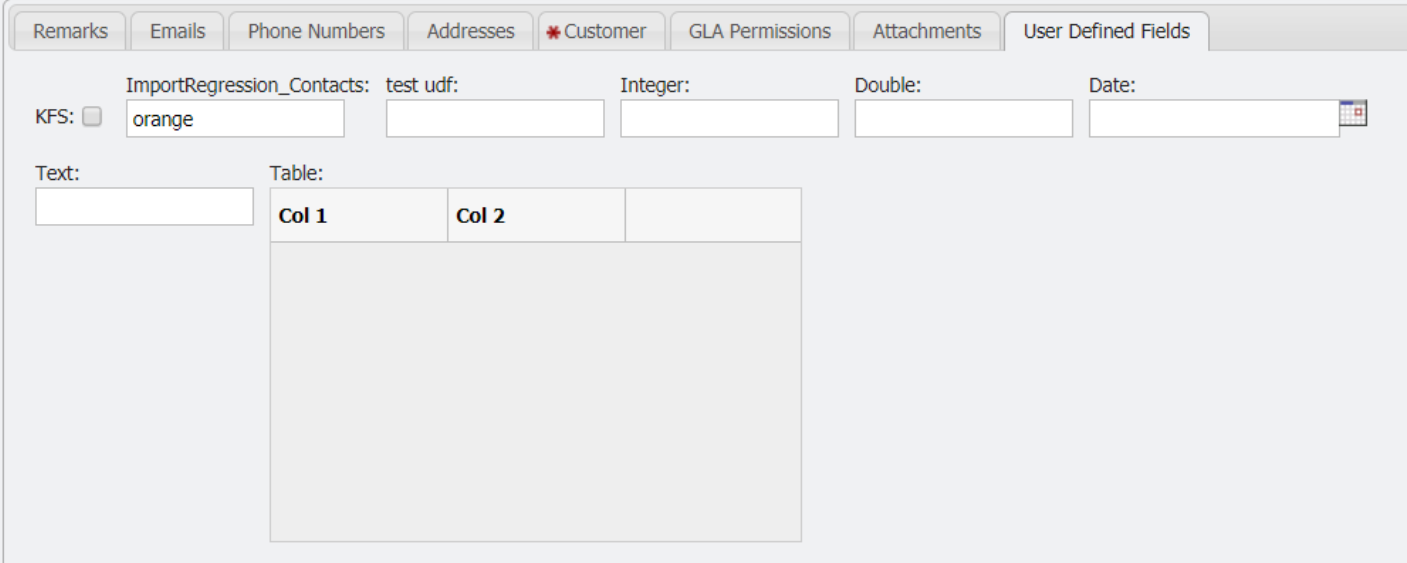Click the ImportRegression_Contacts field containing orange

pos(235,119)
